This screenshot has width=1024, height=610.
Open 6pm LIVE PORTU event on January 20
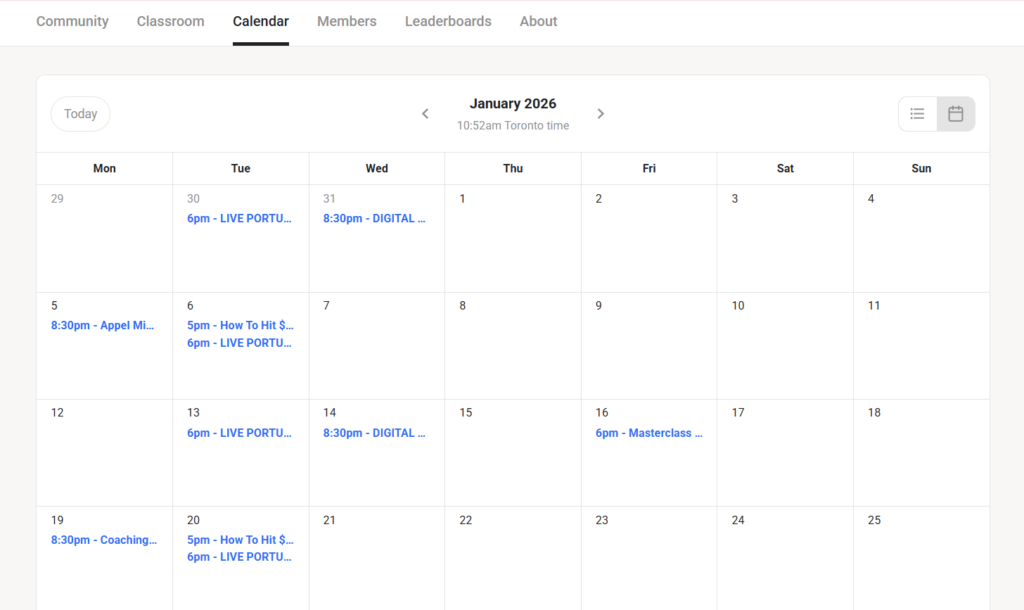click(240, 557)
